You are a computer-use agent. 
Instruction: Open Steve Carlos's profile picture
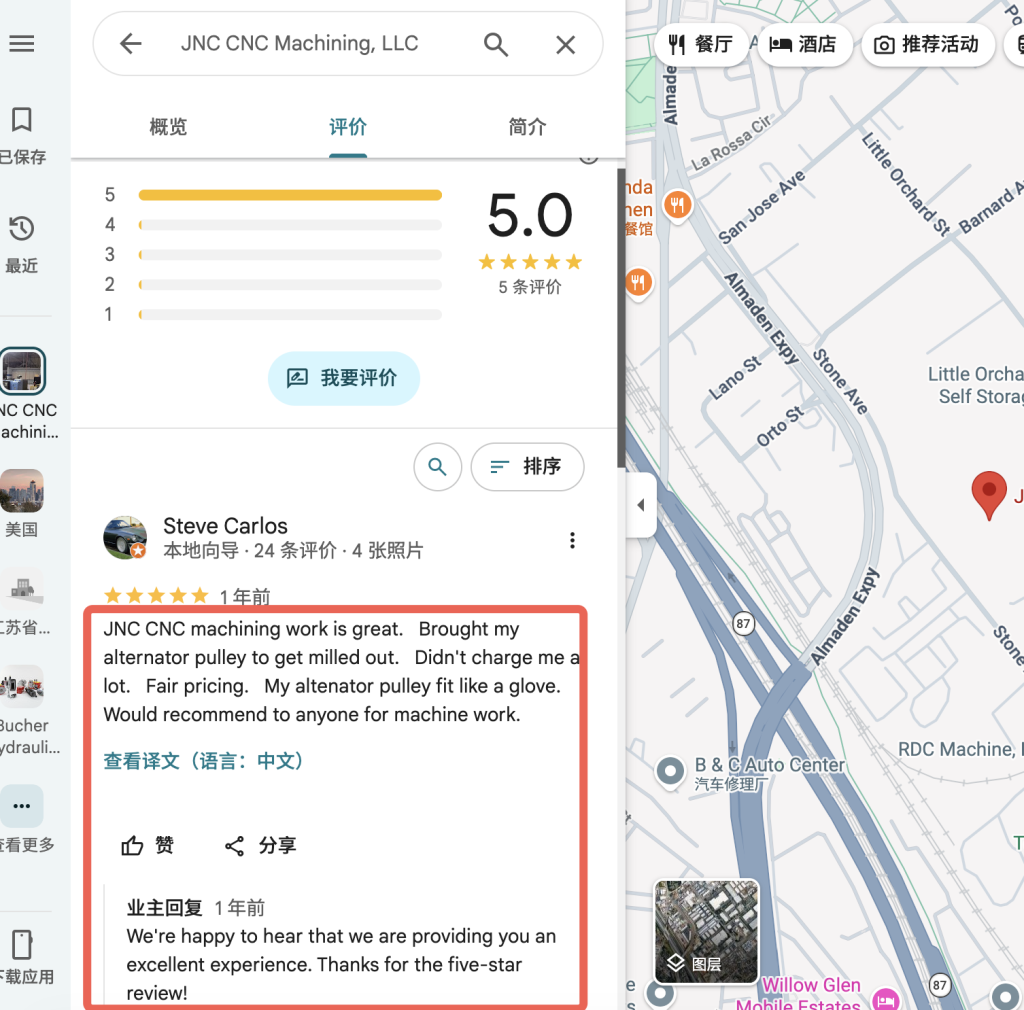(125, 538)
